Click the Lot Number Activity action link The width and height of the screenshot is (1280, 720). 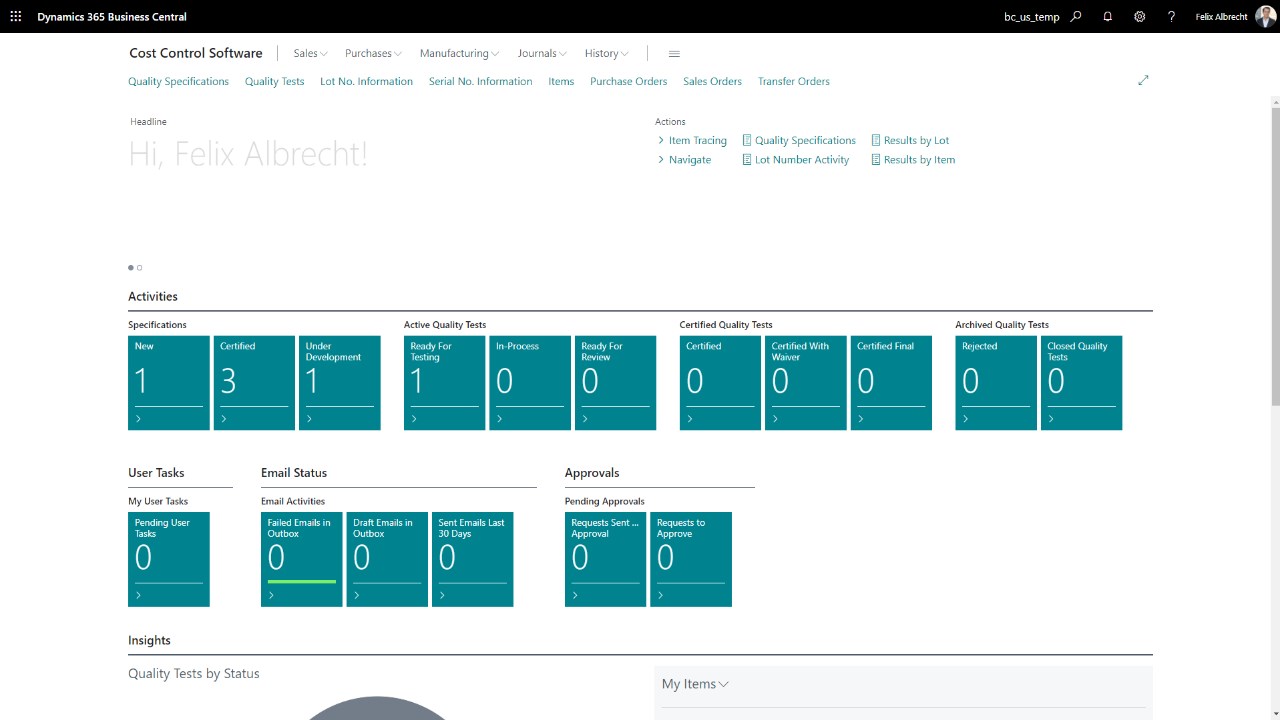pos(802,160)
